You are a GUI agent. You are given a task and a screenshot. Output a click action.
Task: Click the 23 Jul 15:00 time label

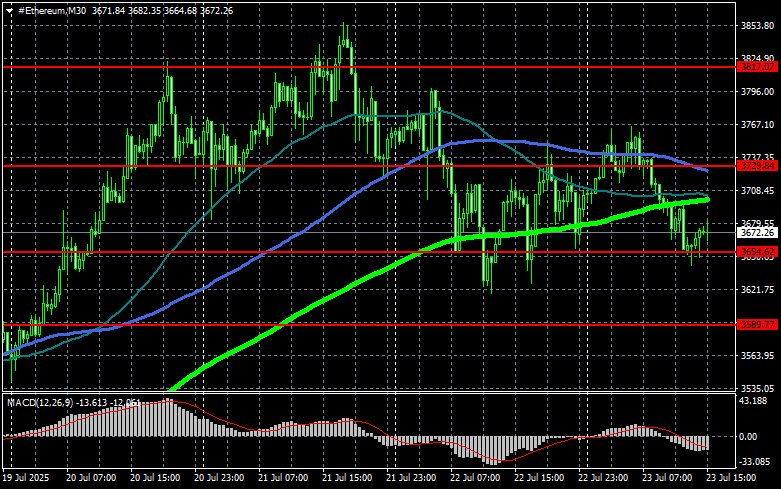click(731, 478)
